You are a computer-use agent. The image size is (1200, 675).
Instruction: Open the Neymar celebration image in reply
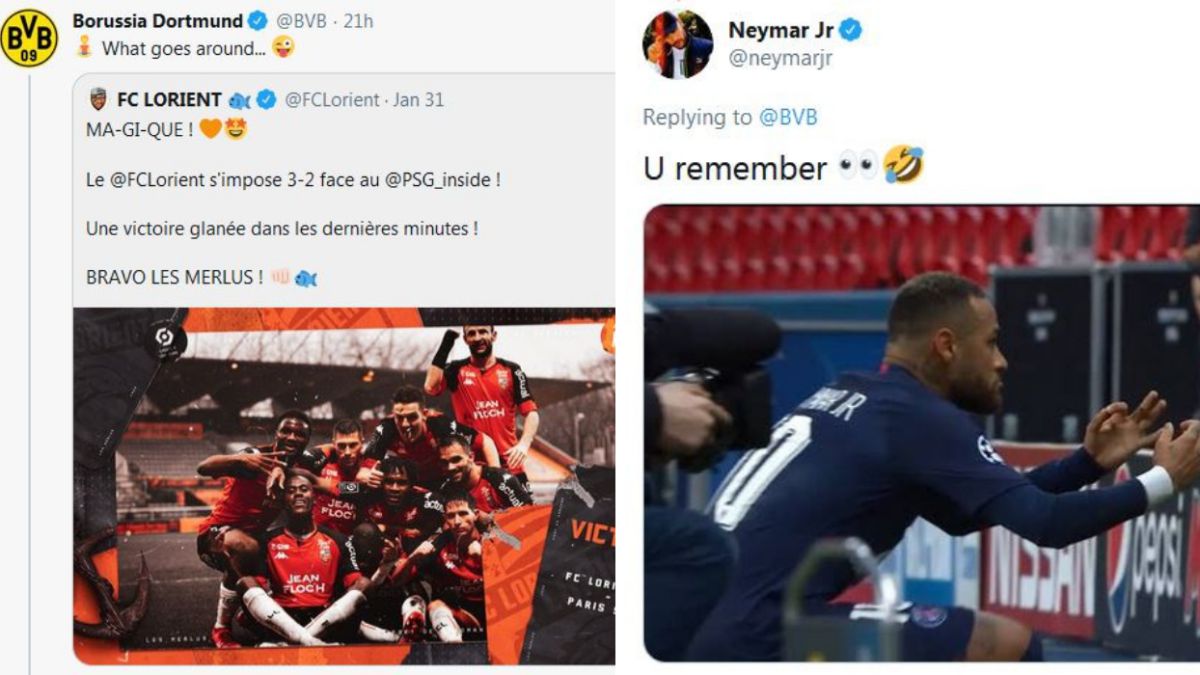click(x=922, y=433)
